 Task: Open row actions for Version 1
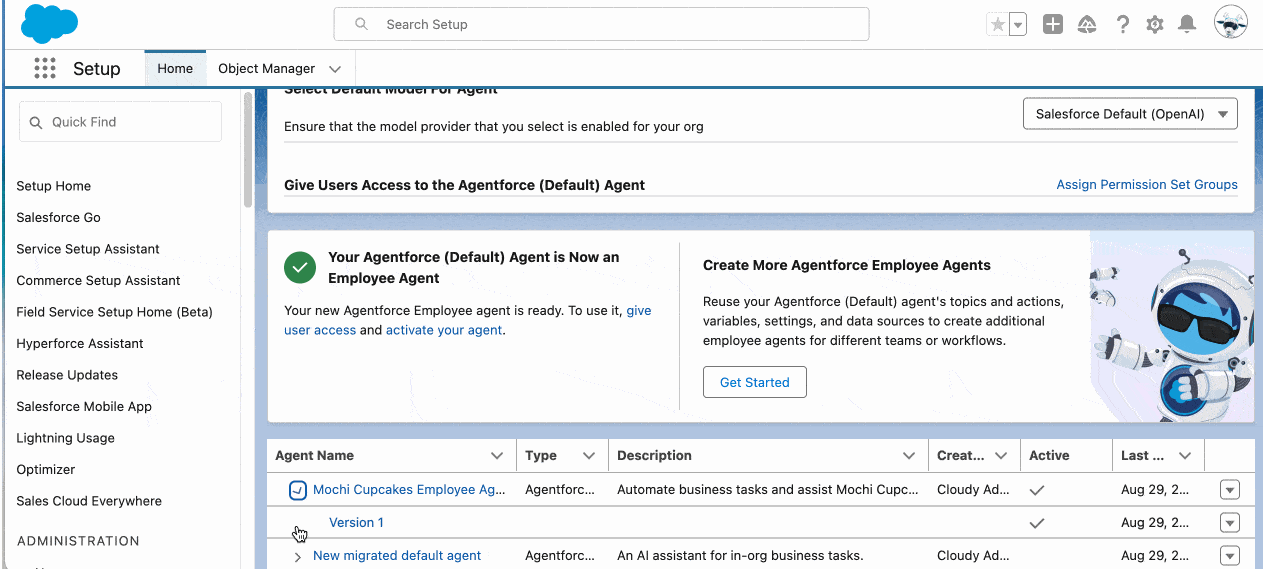click(x=1230, y=523)
